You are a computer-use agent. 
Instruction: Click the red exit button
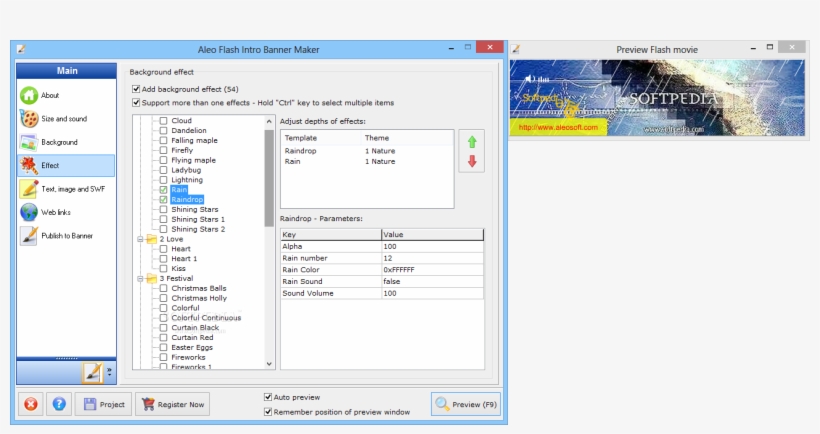click(31, 404)
